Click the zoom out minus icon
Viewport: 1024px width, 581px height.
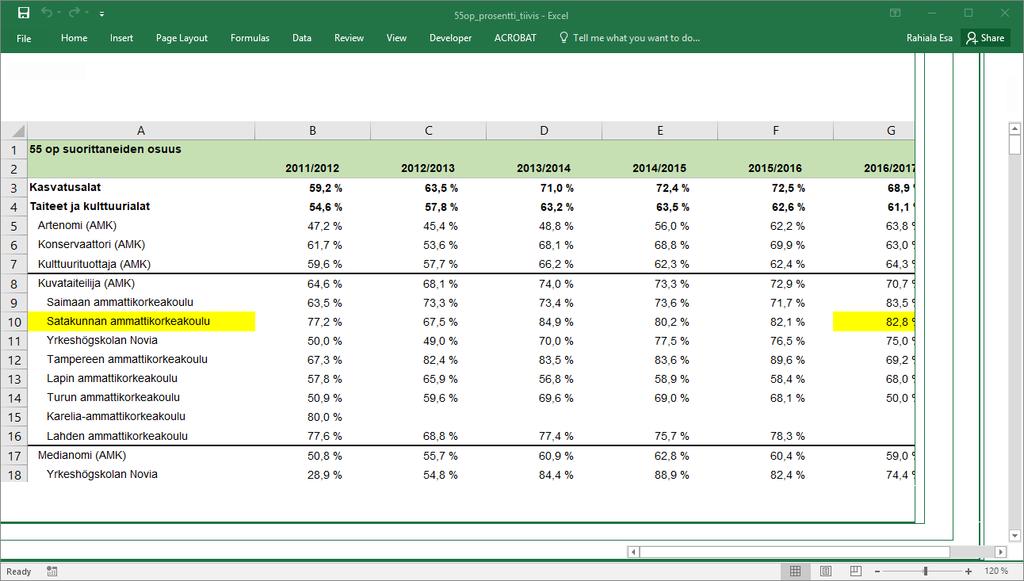[x=877, y=571]
